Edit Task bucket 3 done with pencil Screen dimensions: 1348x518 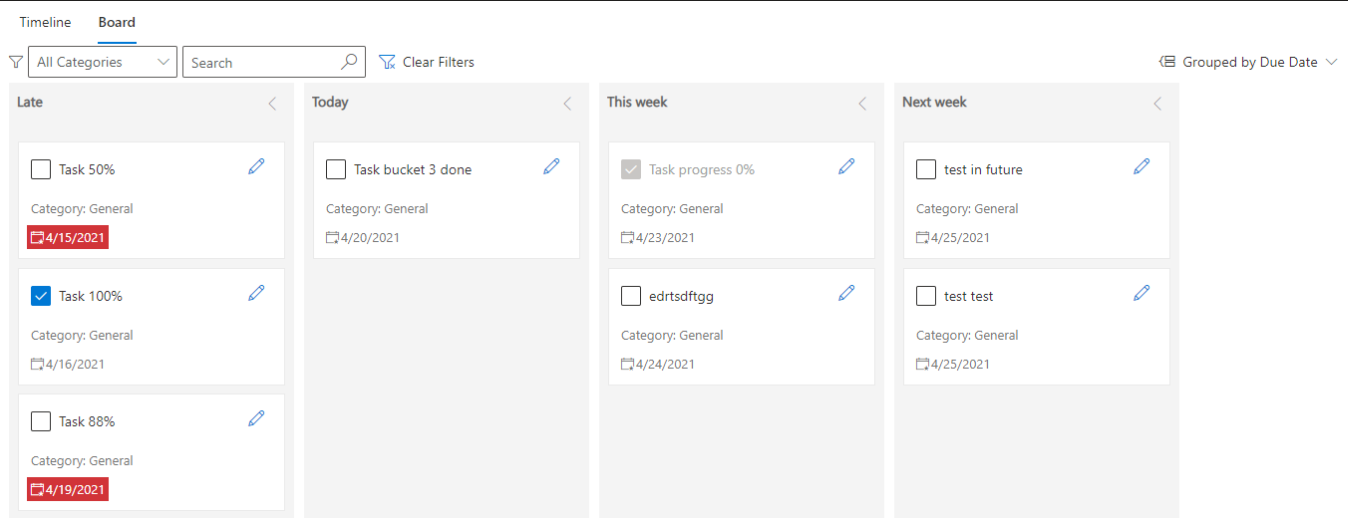(552, 167)
